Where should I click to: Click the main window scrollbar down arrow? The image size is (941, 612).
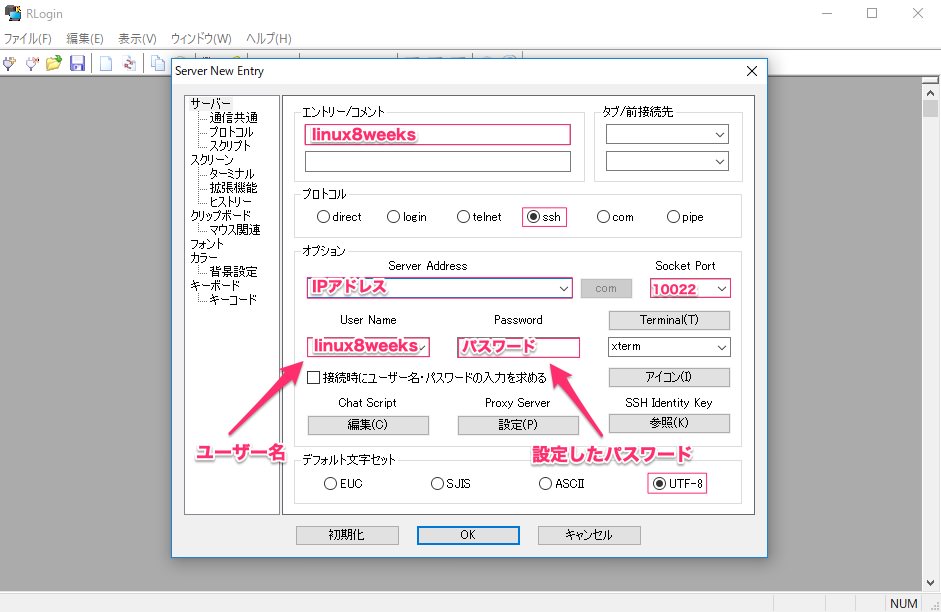[x=930, y=583]
